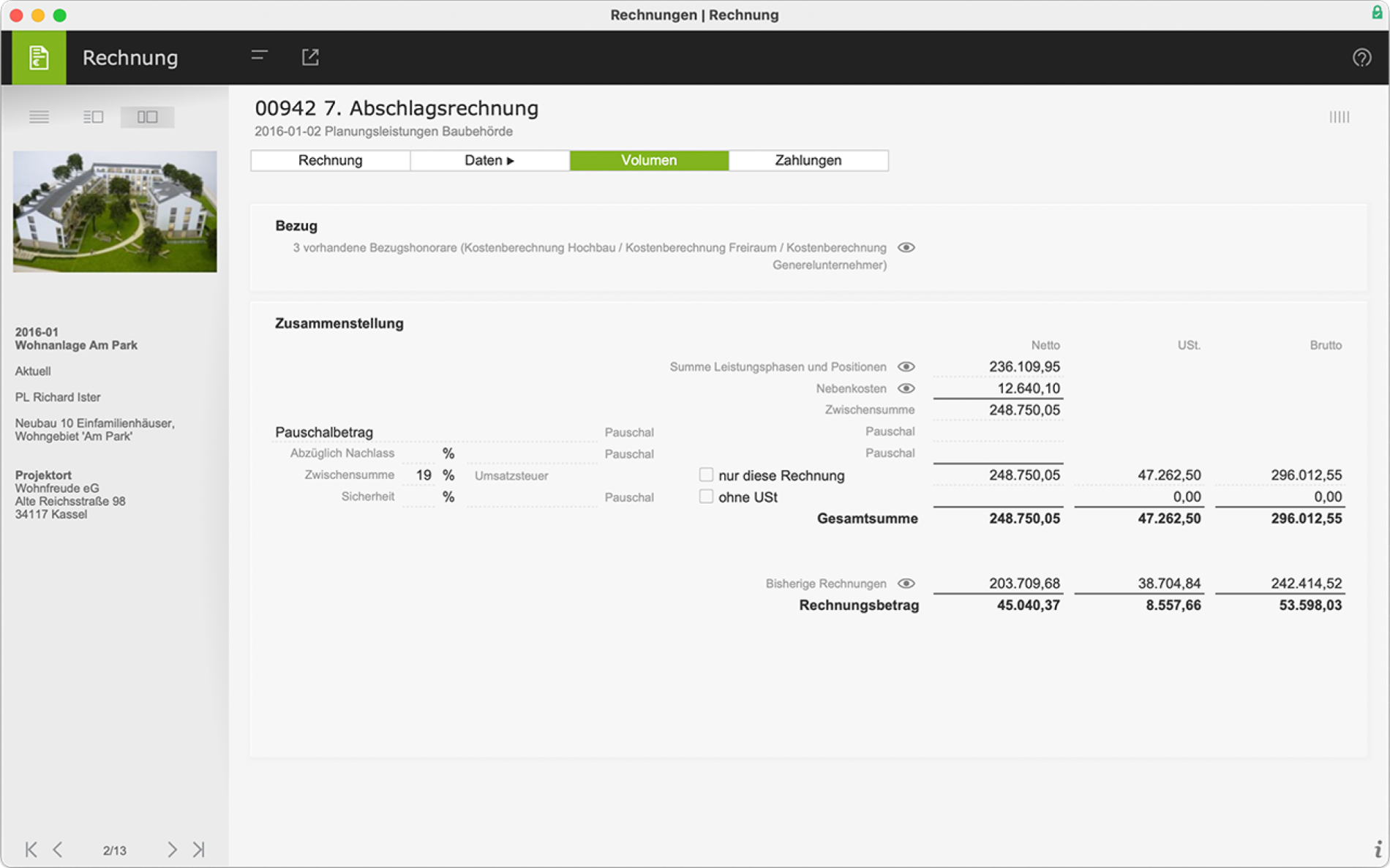Show Summe Leistungsphasen und Positionen details eye
Image resolution: width=1390 pixels, height=868 pixels.
click(906, 366)
